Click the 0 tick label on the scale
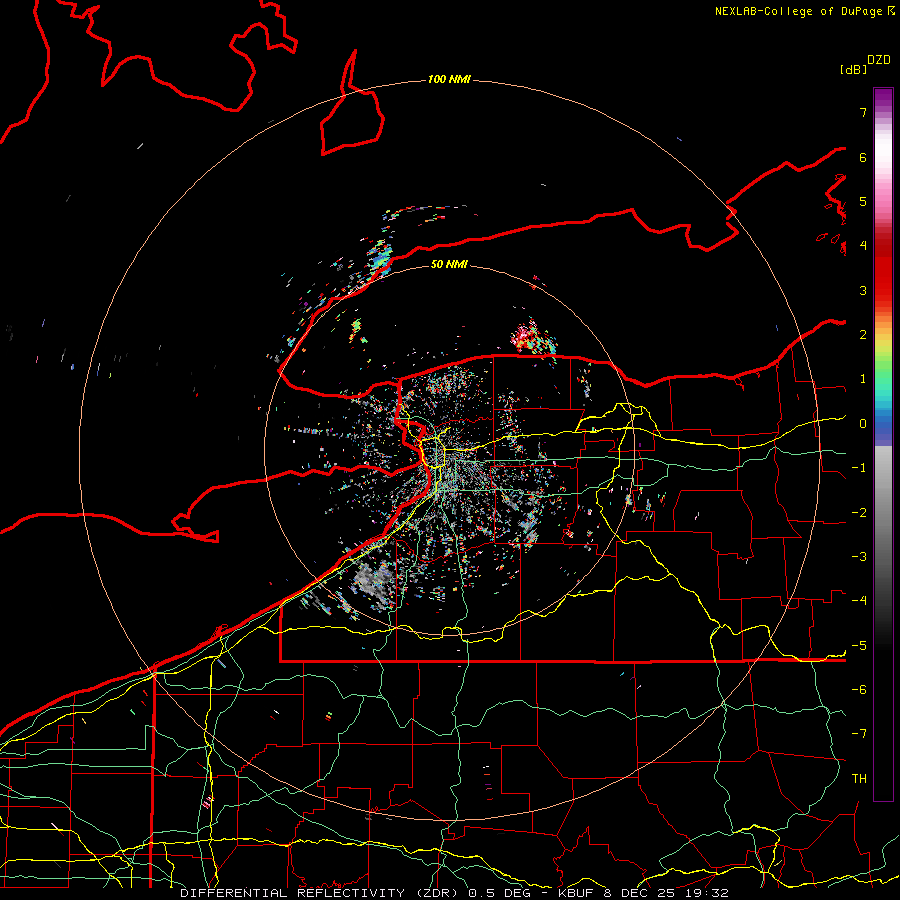The width and height of the screenshot is (900, 900). coord(862,423)
